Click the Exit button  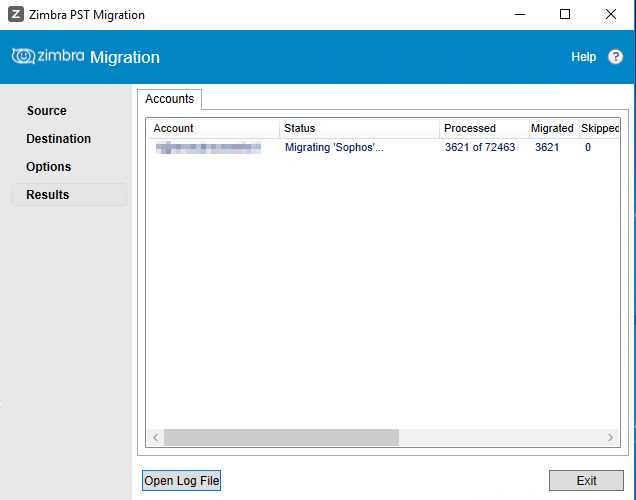[586, 481]
